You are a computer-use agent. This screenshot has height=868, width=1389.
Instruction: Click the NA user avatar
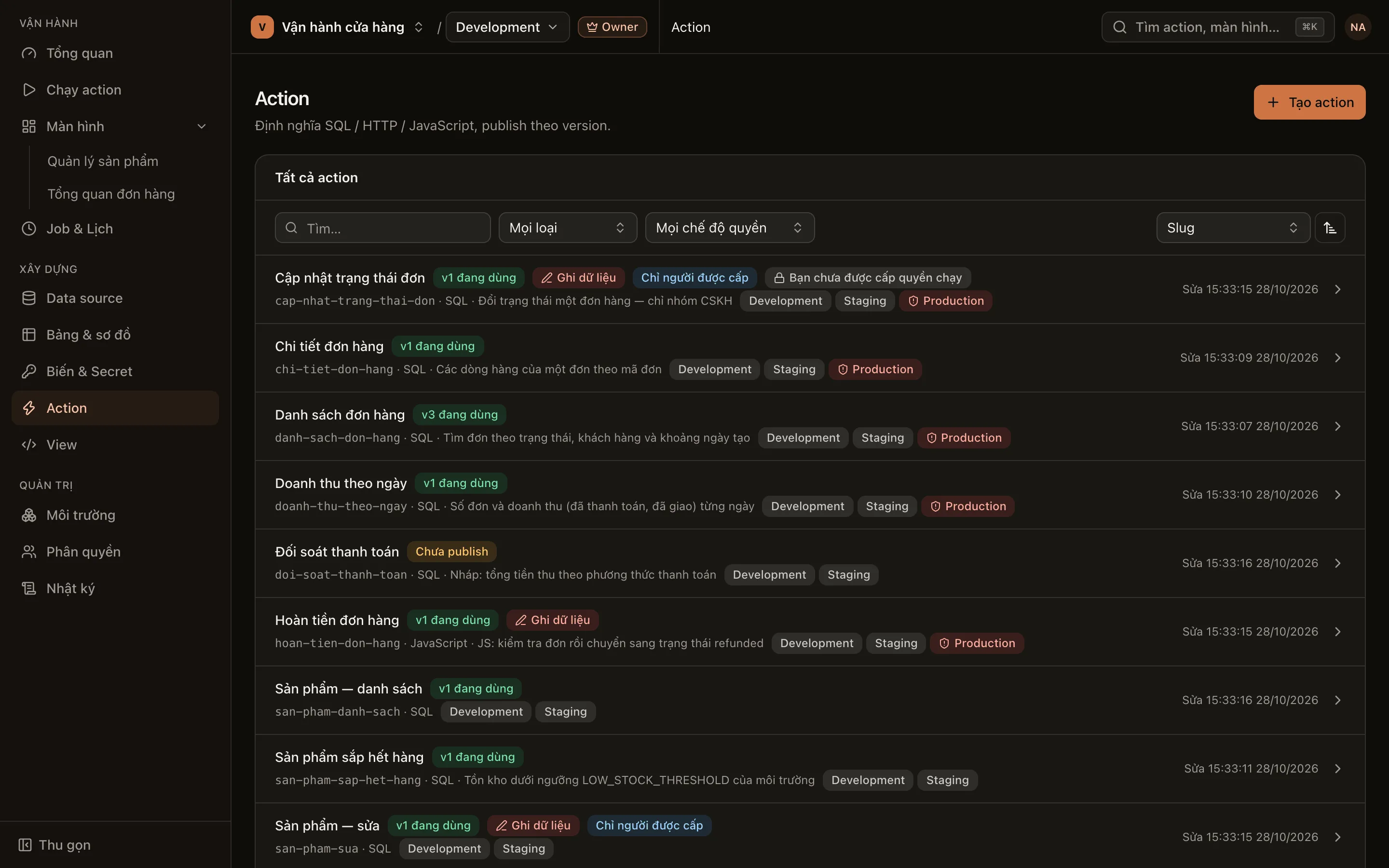tap(1358, 27)
